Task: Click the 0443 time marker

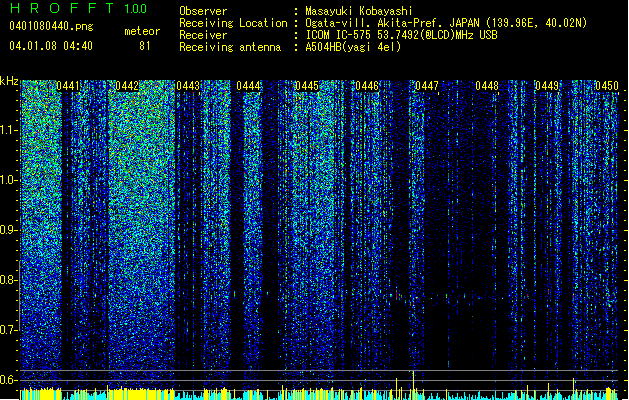Action: pos(188,86)
